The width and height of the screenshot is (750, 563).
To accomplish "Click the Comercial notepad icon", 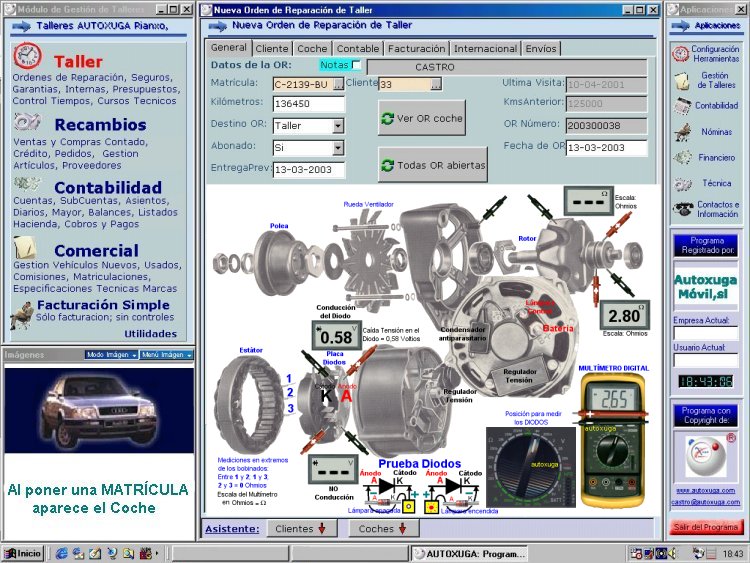I will (x=25, y=247).
